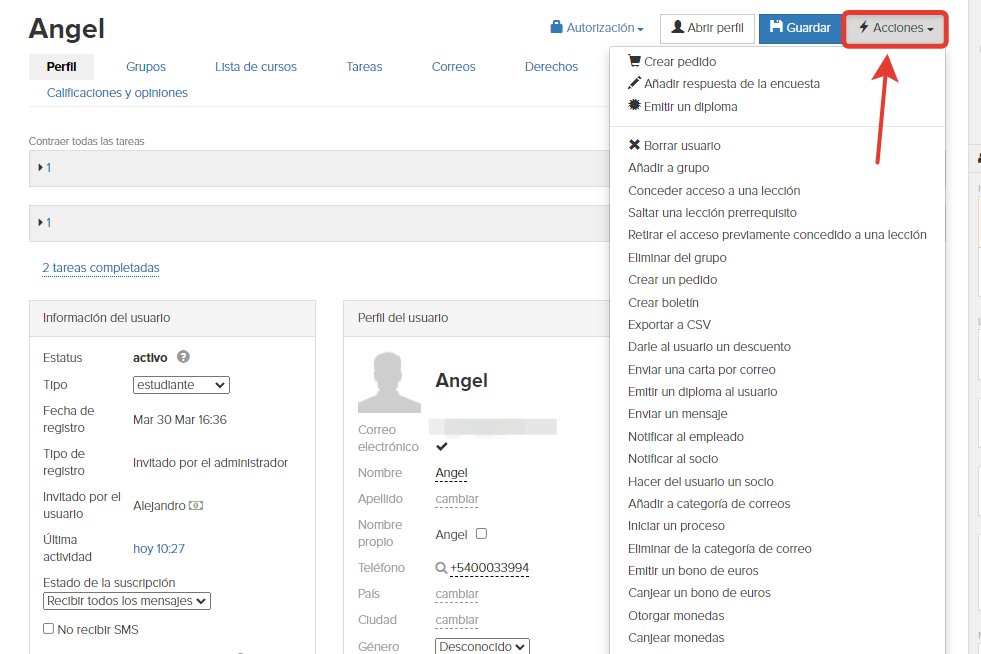Click the help icon next to activo status

click(183, 357)
